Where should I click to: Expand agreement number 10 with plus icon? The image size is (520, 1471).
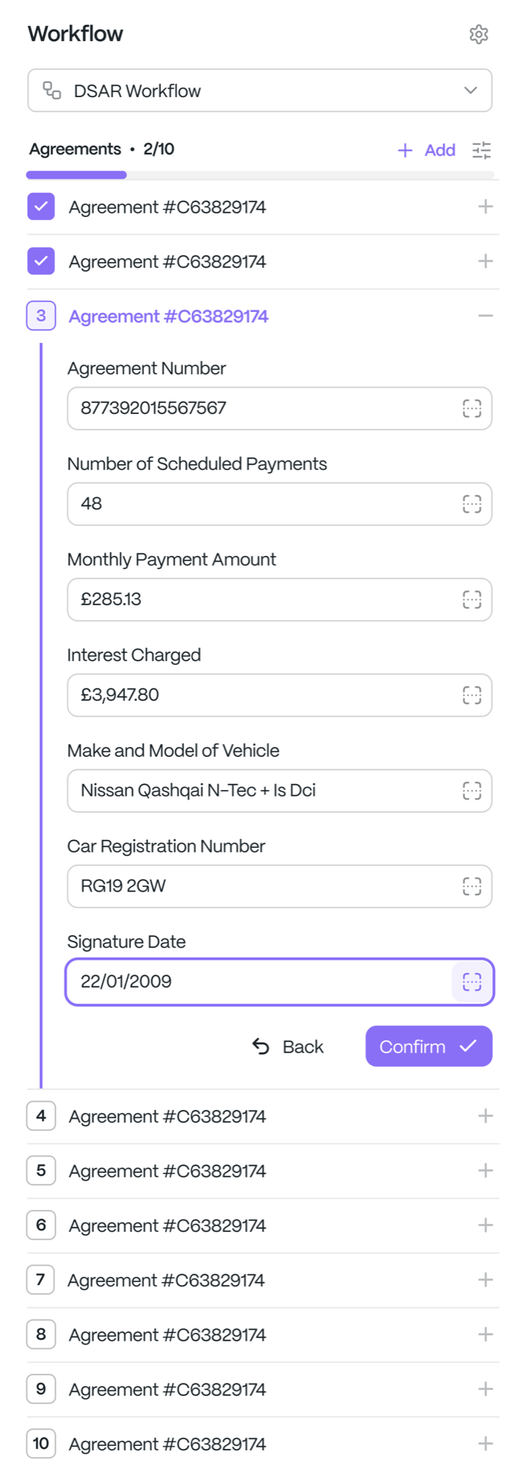pyautogui.click(x=486, y=1444)
